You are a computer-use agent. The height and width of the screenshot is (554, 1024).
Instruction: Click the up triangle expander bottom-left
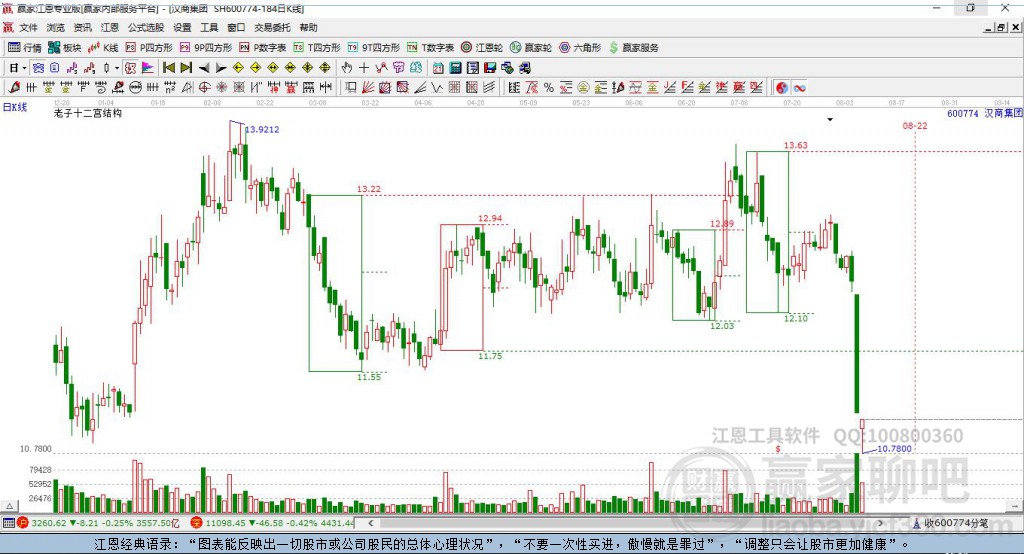click(x=9, y=506)
